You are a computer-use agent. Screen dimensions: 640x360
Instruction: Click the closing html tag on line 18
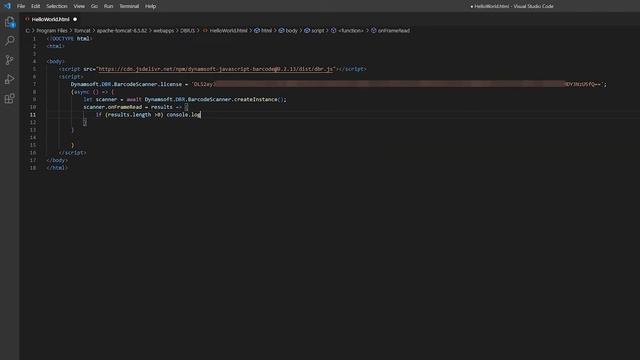coord(57,168)
